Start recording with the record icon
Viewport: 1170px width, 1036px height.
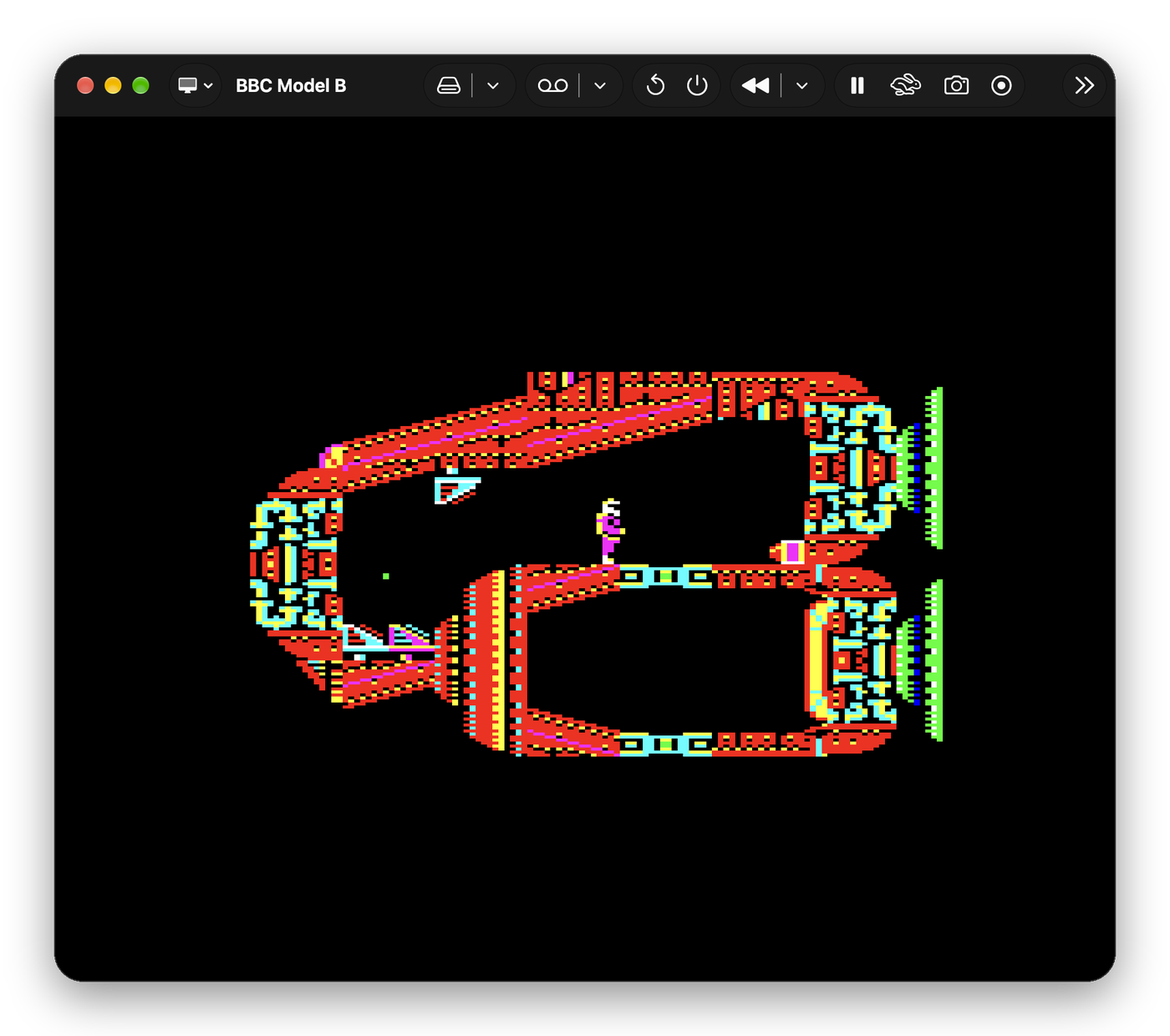(x=1001, y=85)
